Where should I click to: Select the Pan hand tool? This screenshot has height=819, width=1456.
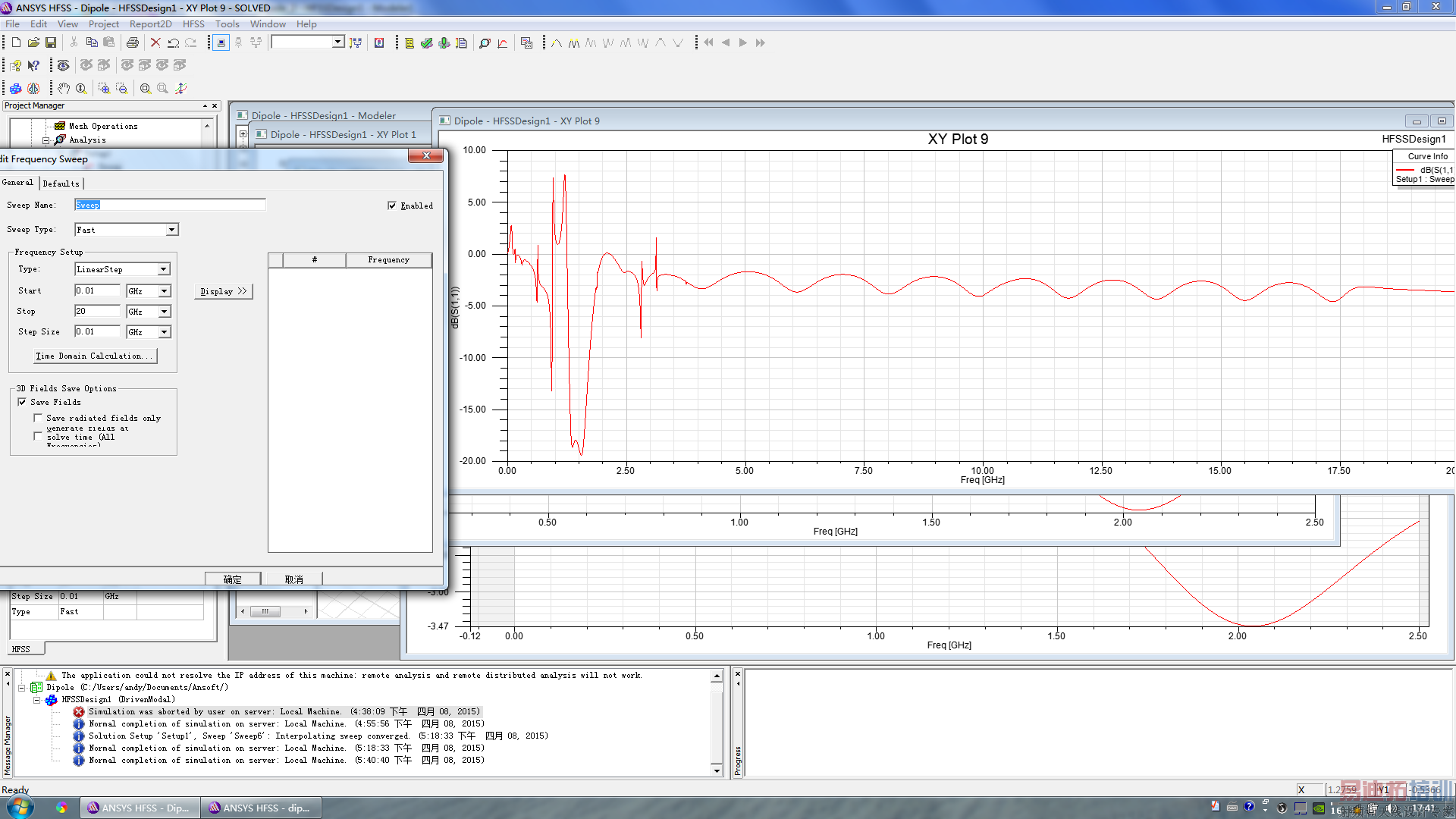[64, 89]
